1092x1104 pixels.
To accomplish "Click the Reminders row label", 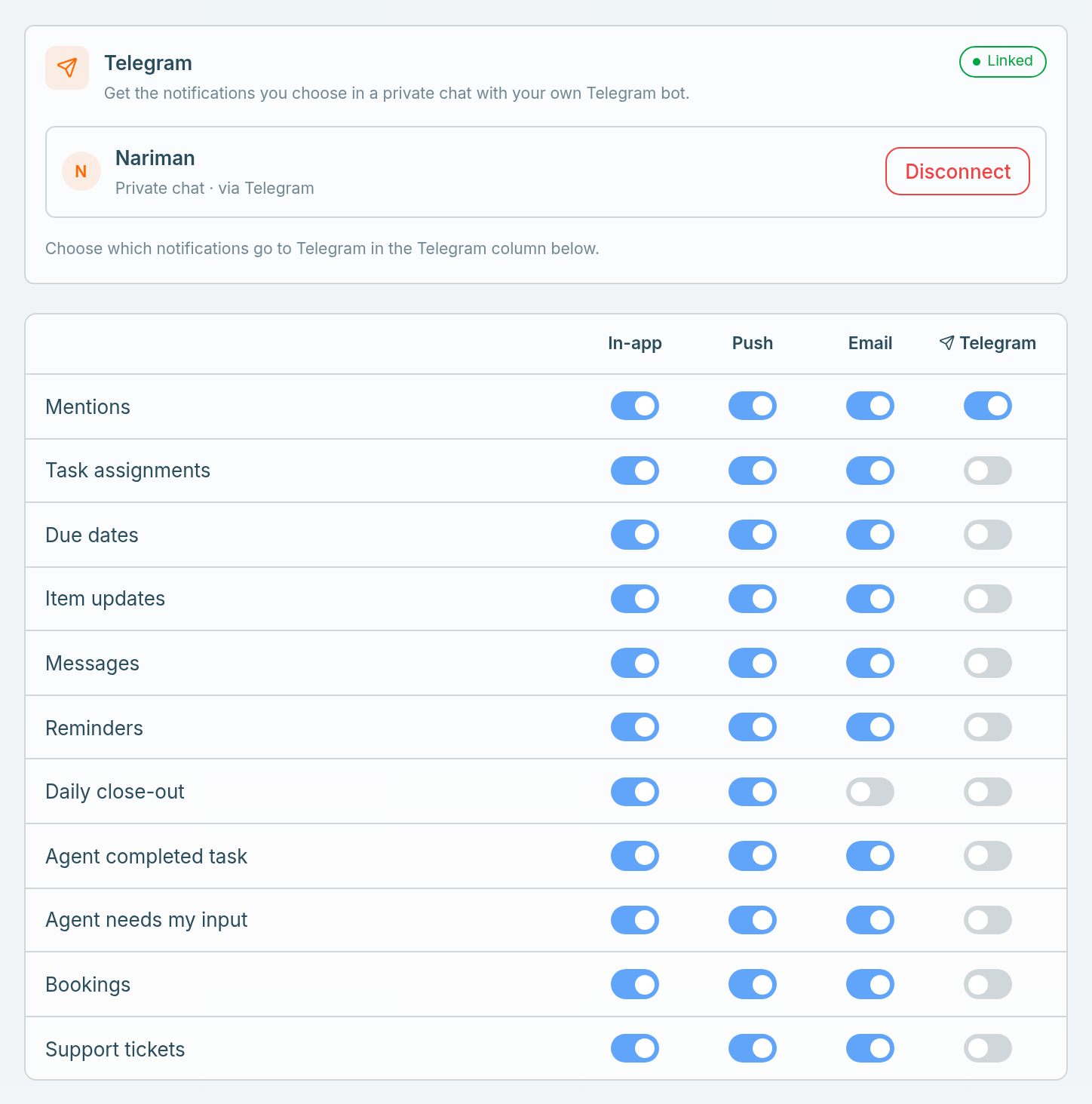I will click(94, 728).
